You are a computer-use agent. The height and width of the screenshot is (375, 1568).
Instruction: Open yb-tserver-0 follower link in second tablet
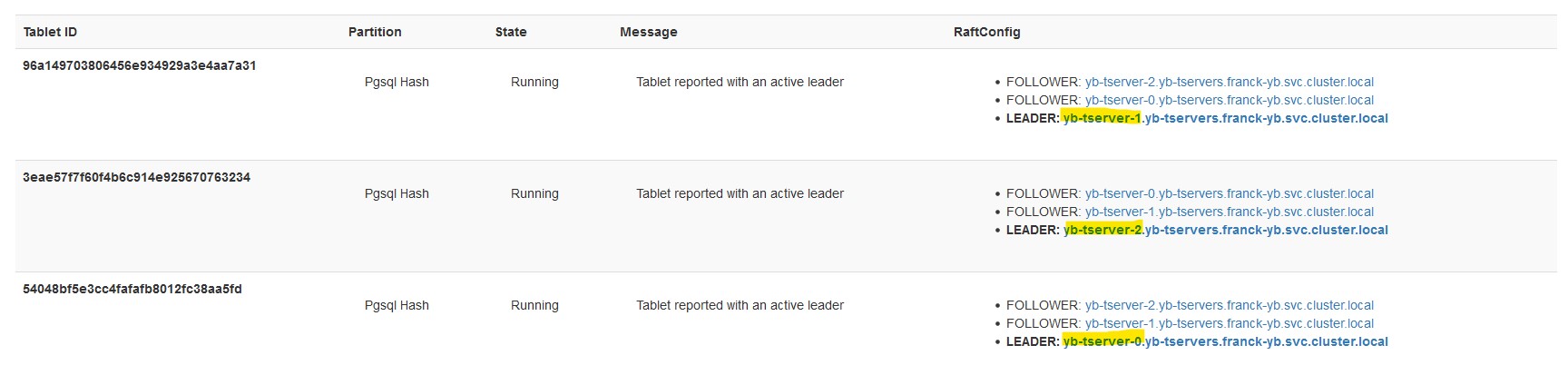[1229, 193]
